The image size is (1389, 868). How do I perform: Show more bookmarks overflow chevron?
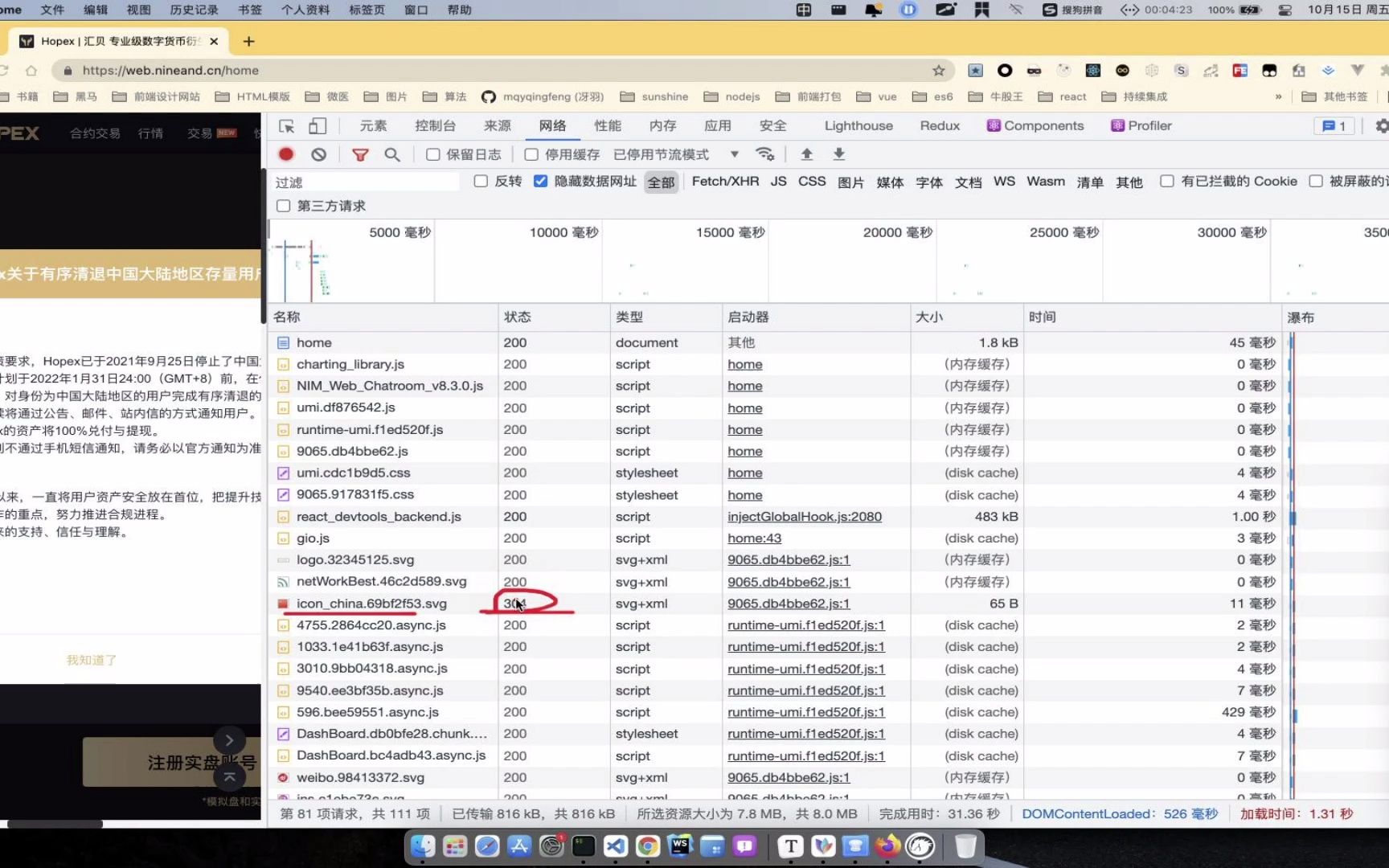1278,96
